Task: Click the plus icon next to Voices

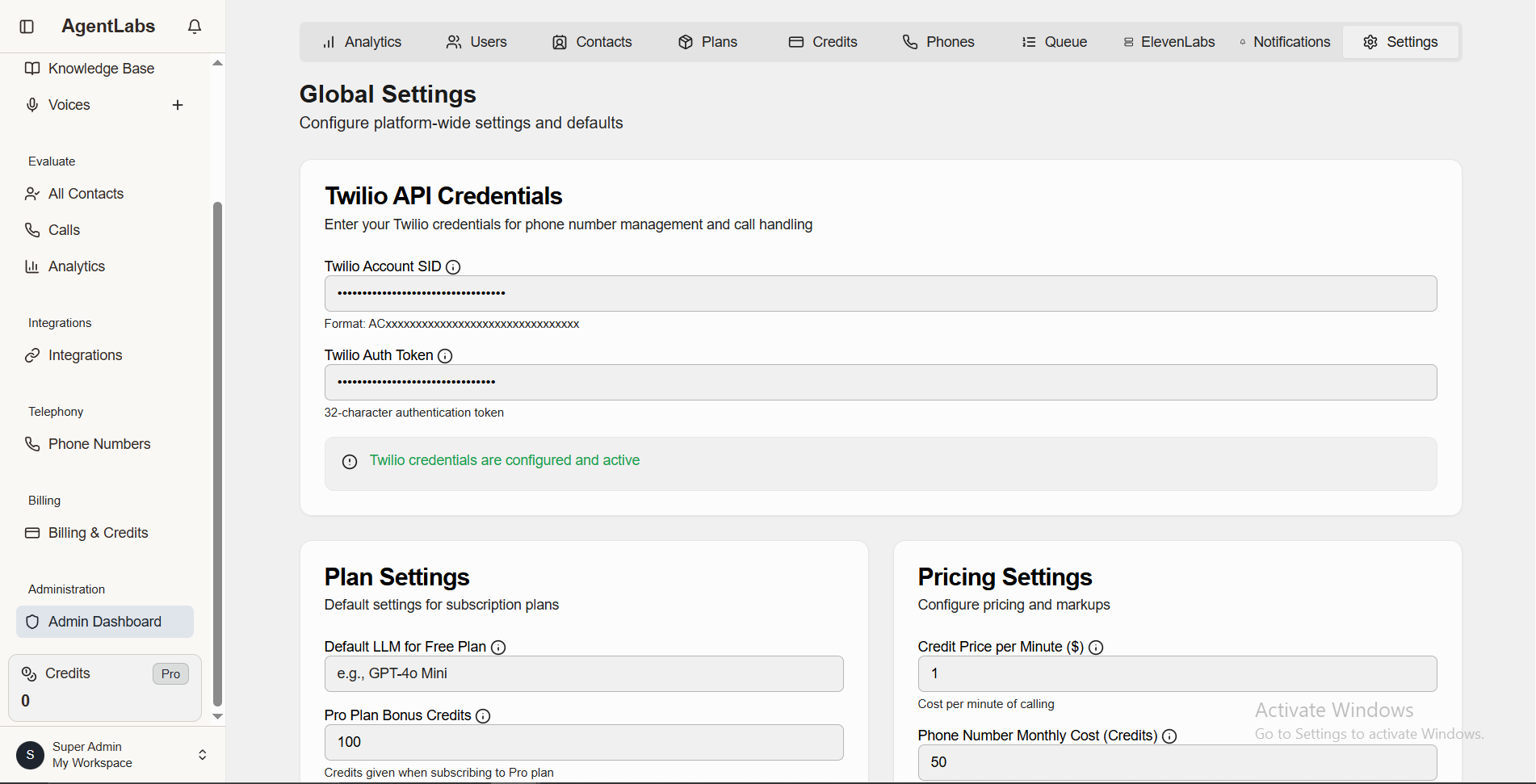Action: [x=178, y=105]
